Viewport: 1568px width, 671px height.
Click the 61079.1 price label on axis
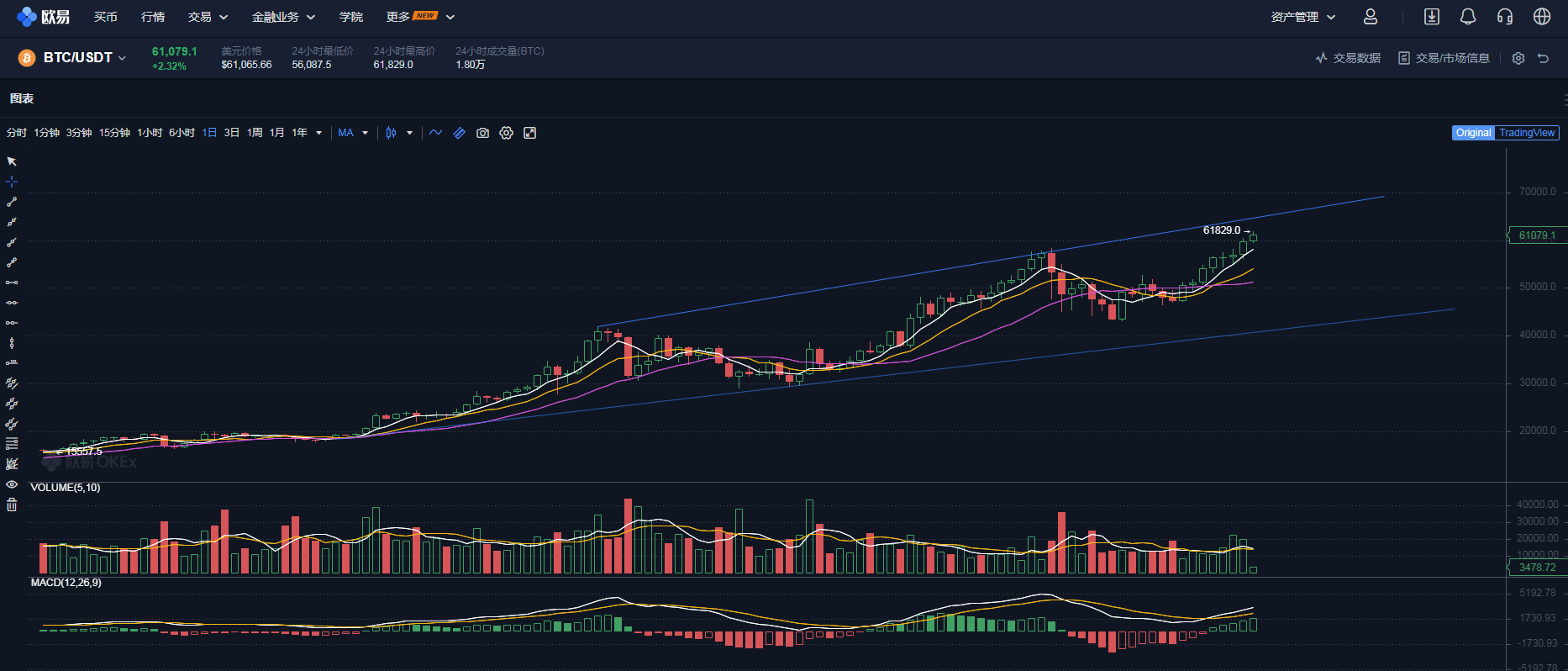click(x=1536, y=235)
